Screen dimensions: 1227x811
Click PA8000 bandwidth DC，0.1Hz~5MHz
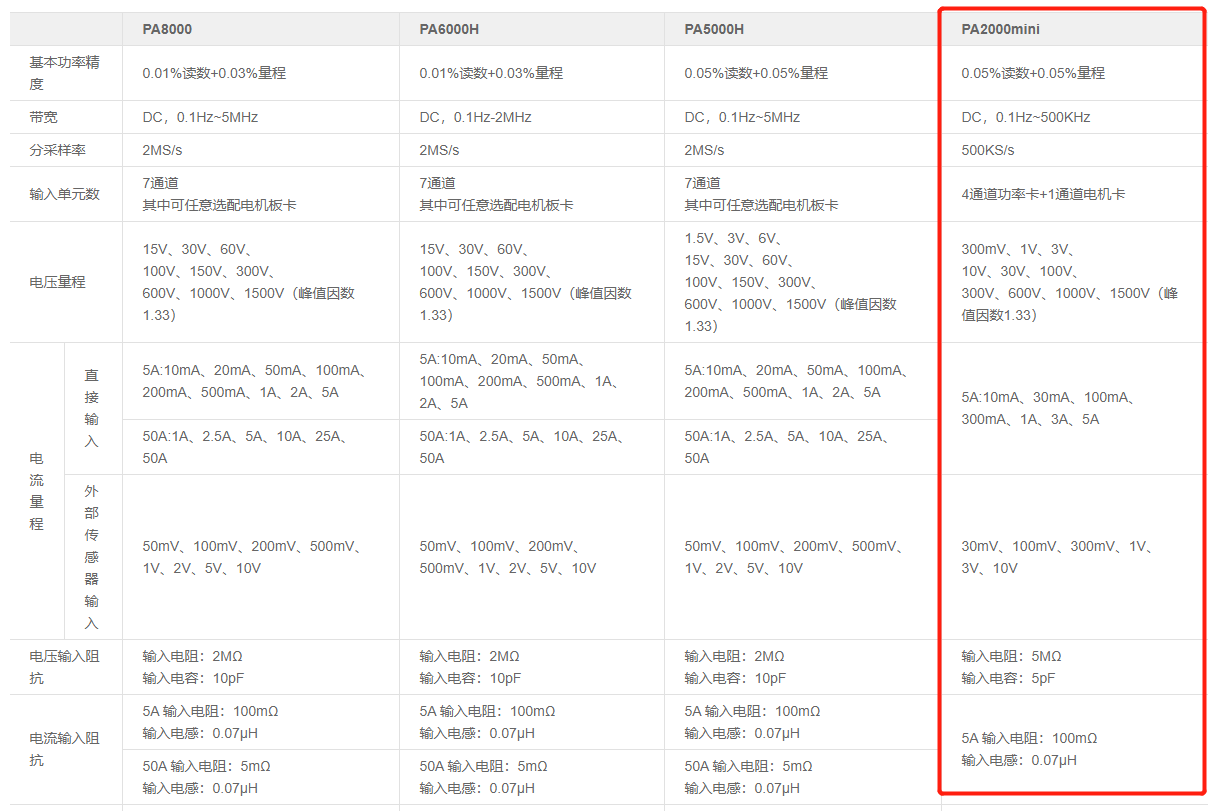tap(200, 117)
